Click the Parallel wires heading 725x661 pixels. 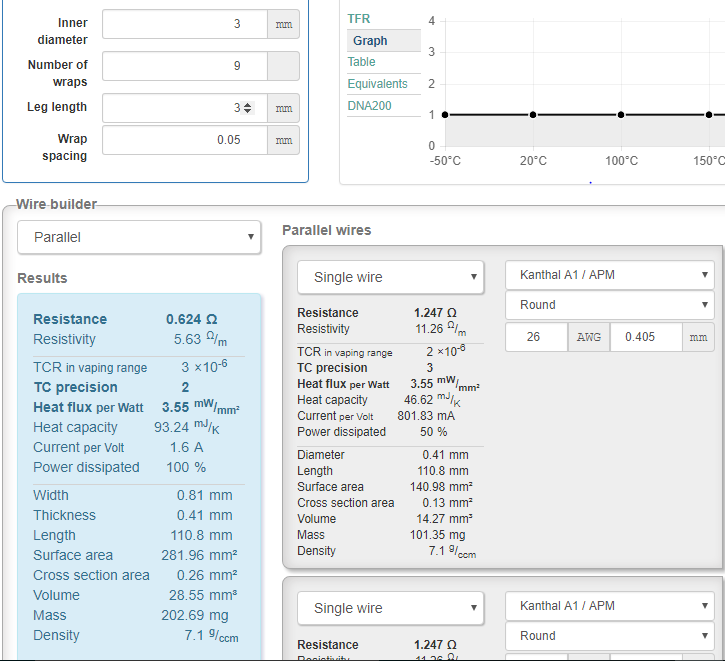click(326, 230)
